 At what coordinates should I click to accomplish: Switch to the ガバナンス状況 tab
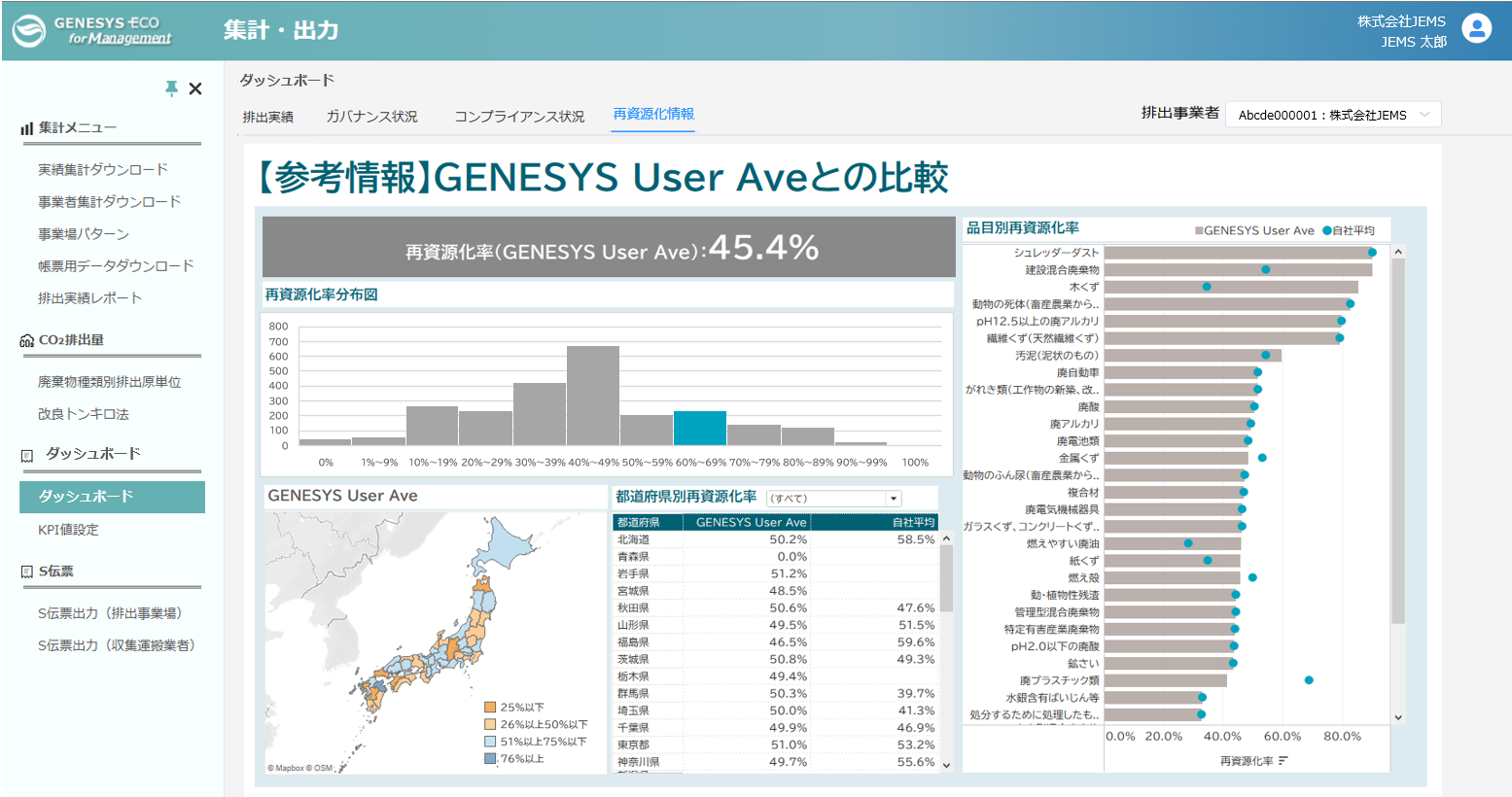coord(371,117)
